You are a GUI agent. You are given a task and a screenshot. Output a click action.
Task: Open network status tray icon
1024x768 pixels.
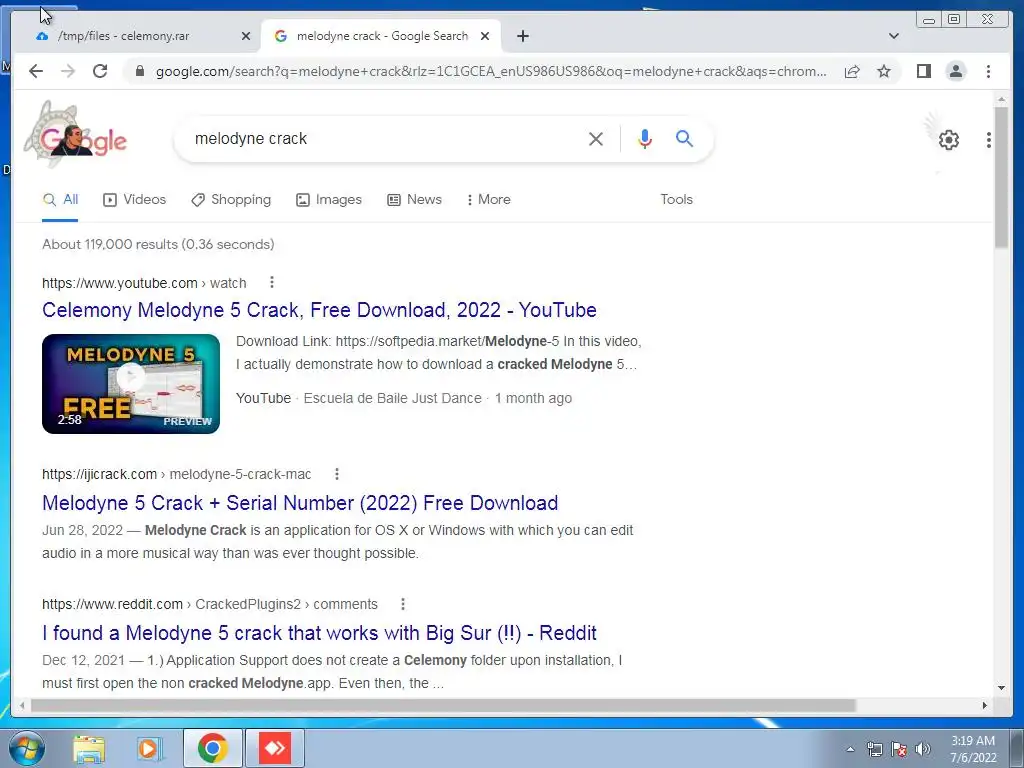(874, 749)
